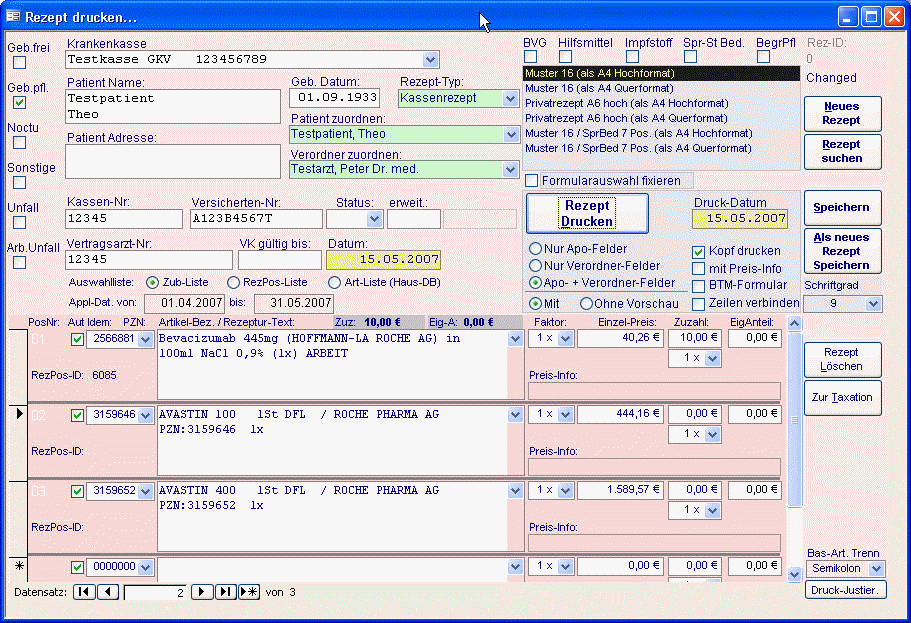Viewport: 911px width, 623px height.
Task: Enable the Geb.frei checkbox
Action: tap(19, 63)
